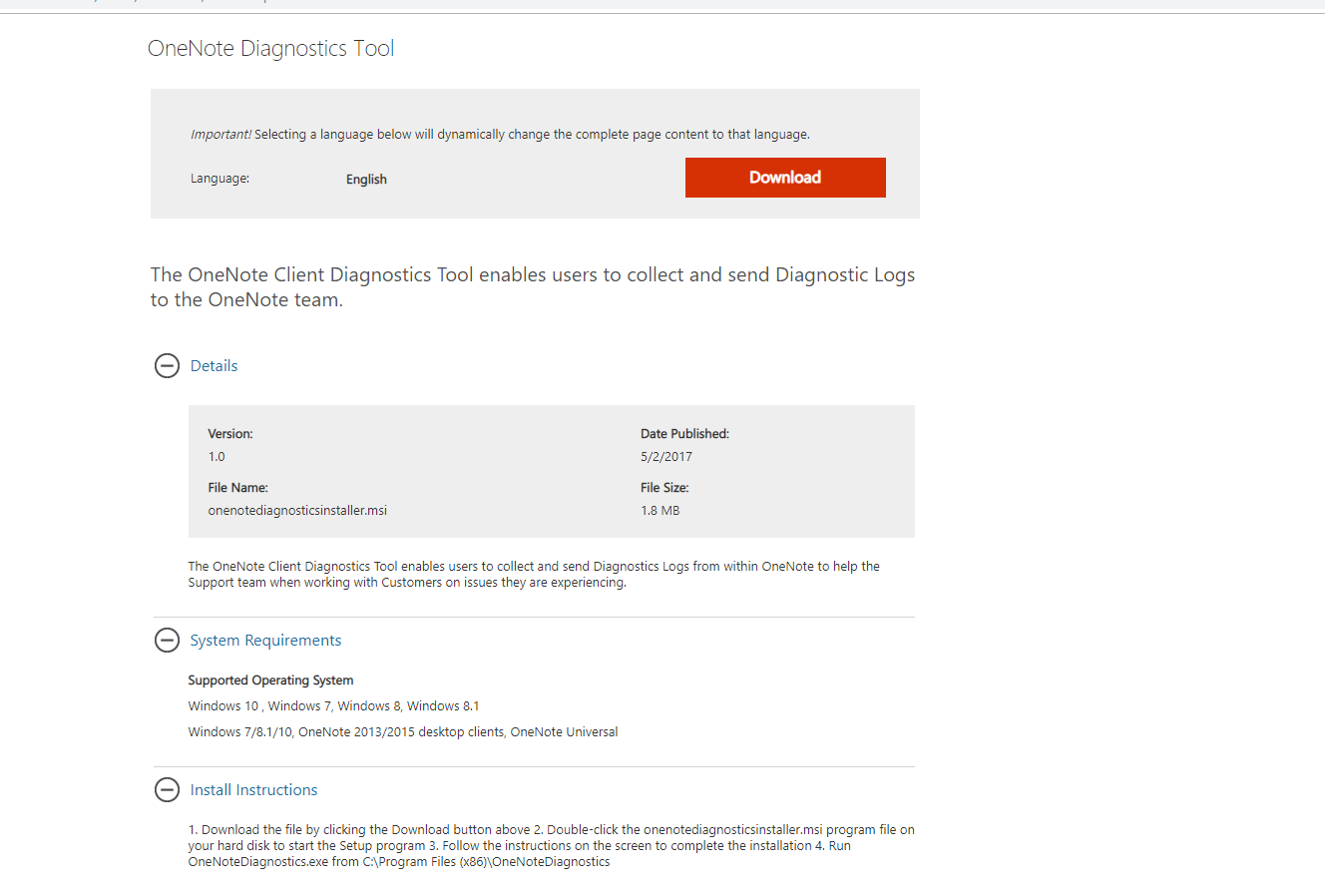Select file name onenotediagnosticsinstaller.msi text
The height and width of the screenshot is (896, 1325).
(297, 511)
